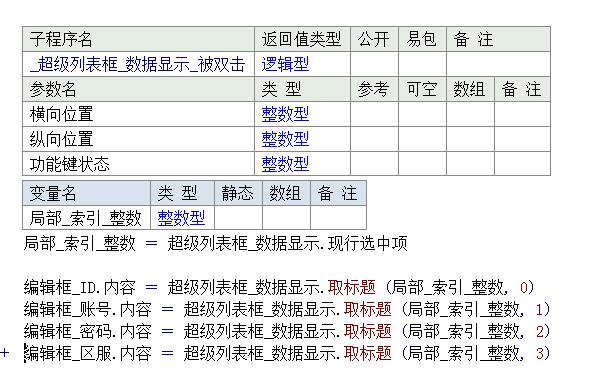Click 数组 header in the parameter table
Image resolution: width=616 pixels, height=386 pixels.
click(470, 89)
